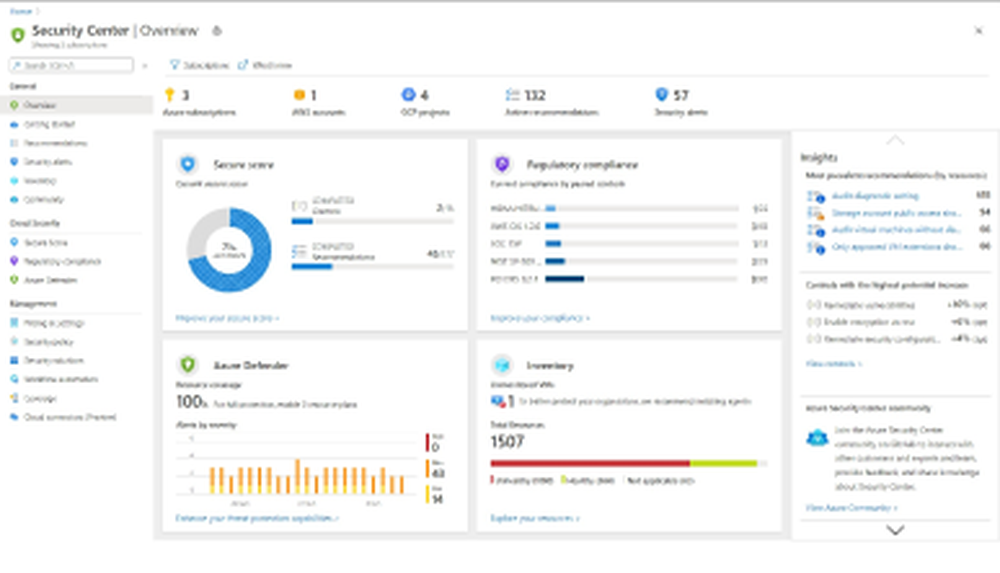Click the Security solutions icon

pos(14,360)
